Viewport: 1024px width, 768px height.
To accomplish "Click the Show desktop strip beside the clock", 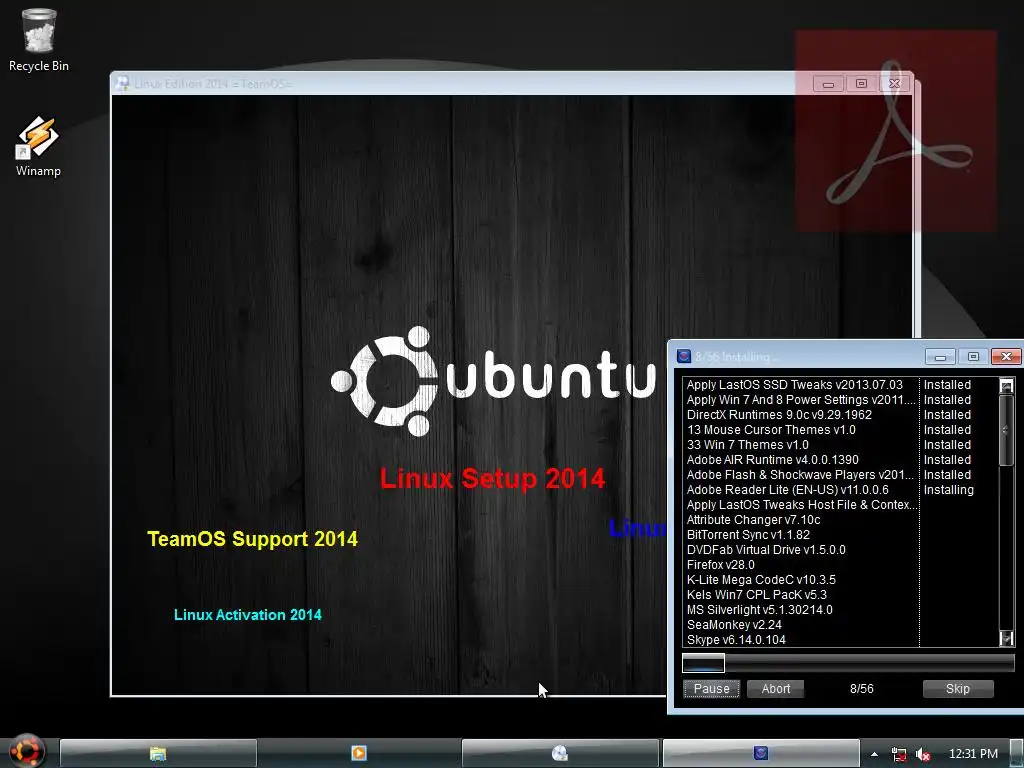I will (x=1017, y=754).
